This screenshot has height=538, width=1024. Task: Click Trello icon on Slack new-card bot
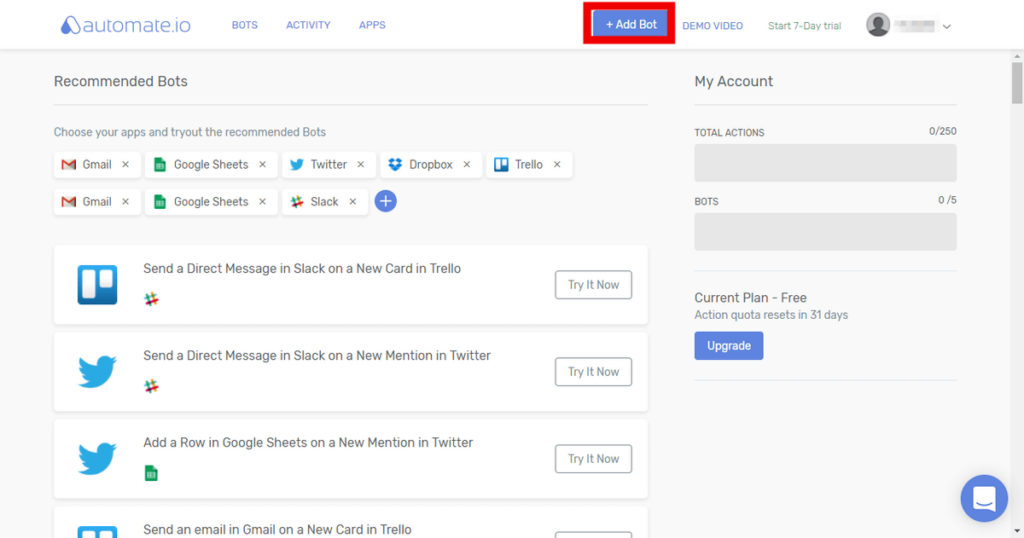click(97, 285)
